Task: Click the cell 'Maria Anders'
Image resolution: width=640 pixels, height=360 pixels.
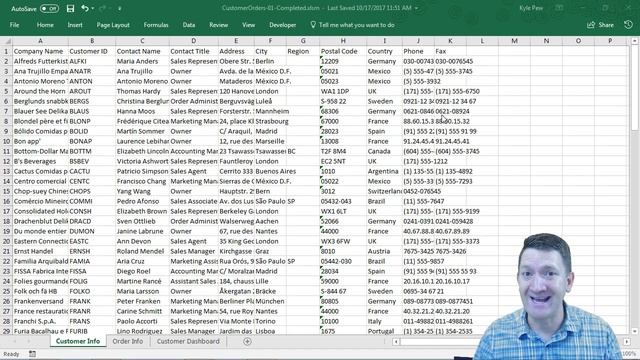Action: 142,61
